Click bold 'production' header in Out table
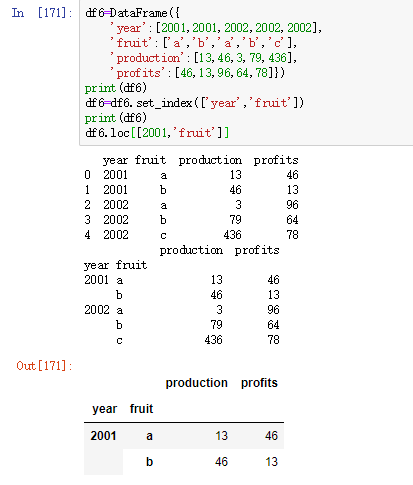The height and width of the screenshot is (485, 413). (x=197, y=383)
